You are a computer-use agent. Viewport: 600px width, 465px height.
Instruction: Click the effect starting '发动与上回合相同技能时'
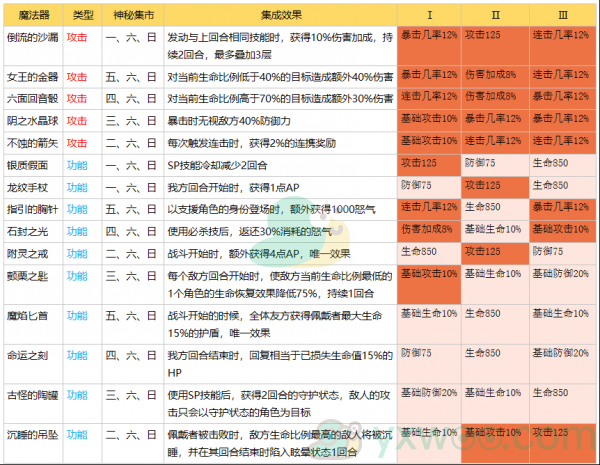click(280, 46)
